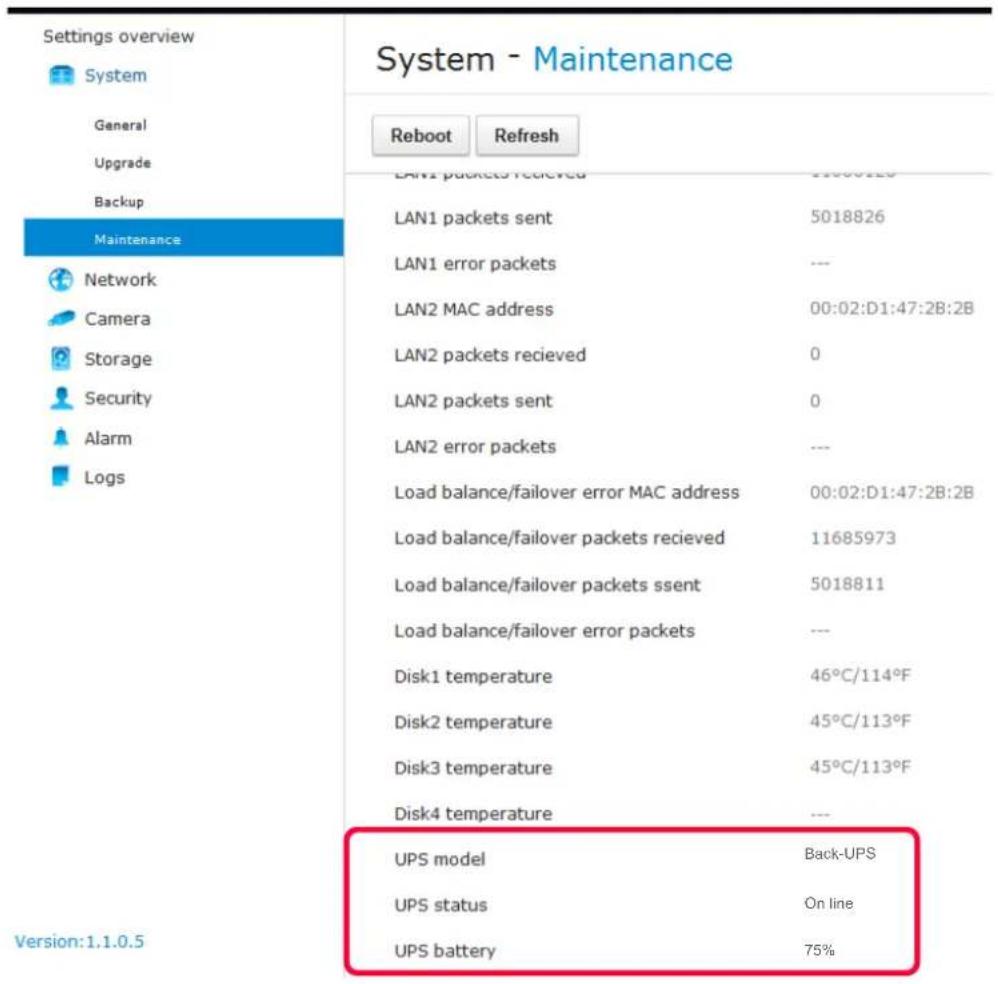This screenshot has height=984, width=998.
Task: Go to Storage settings
Action: pyautogui.click(x=118, y=359)
